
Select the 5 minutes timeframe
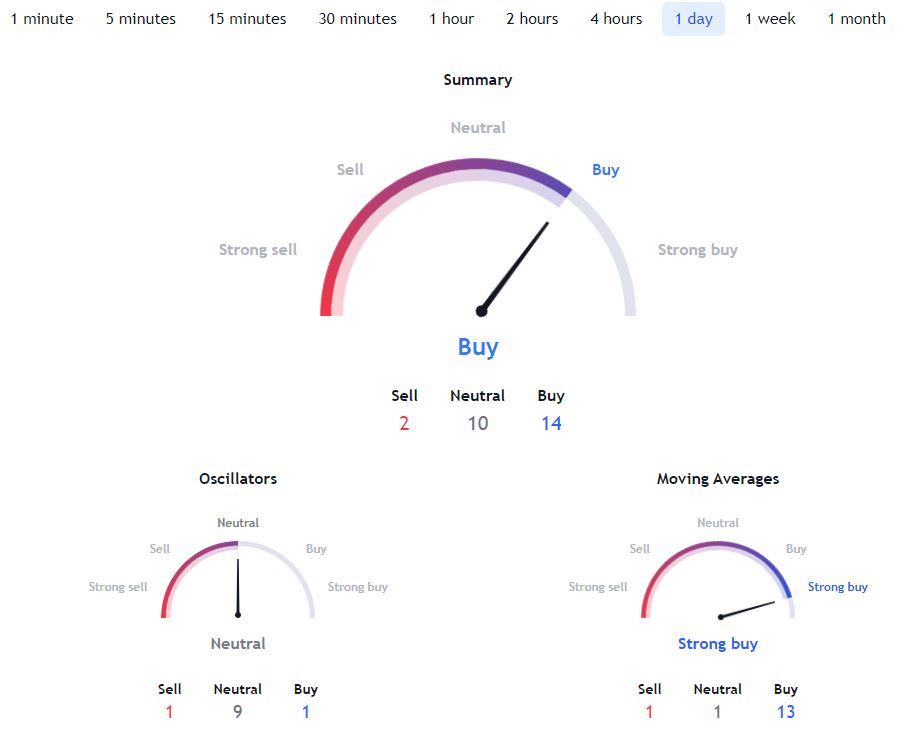click(140, 18)
